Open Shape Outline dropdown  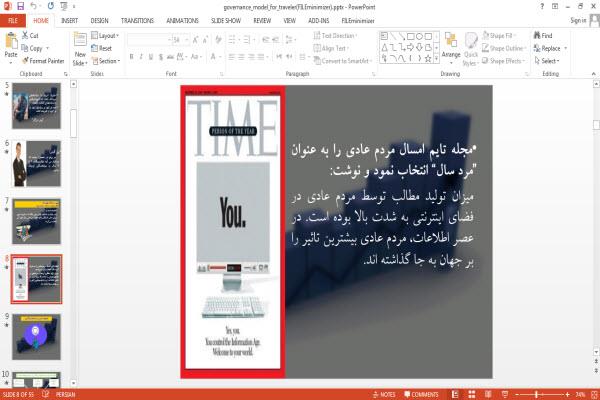coord(504,48)
